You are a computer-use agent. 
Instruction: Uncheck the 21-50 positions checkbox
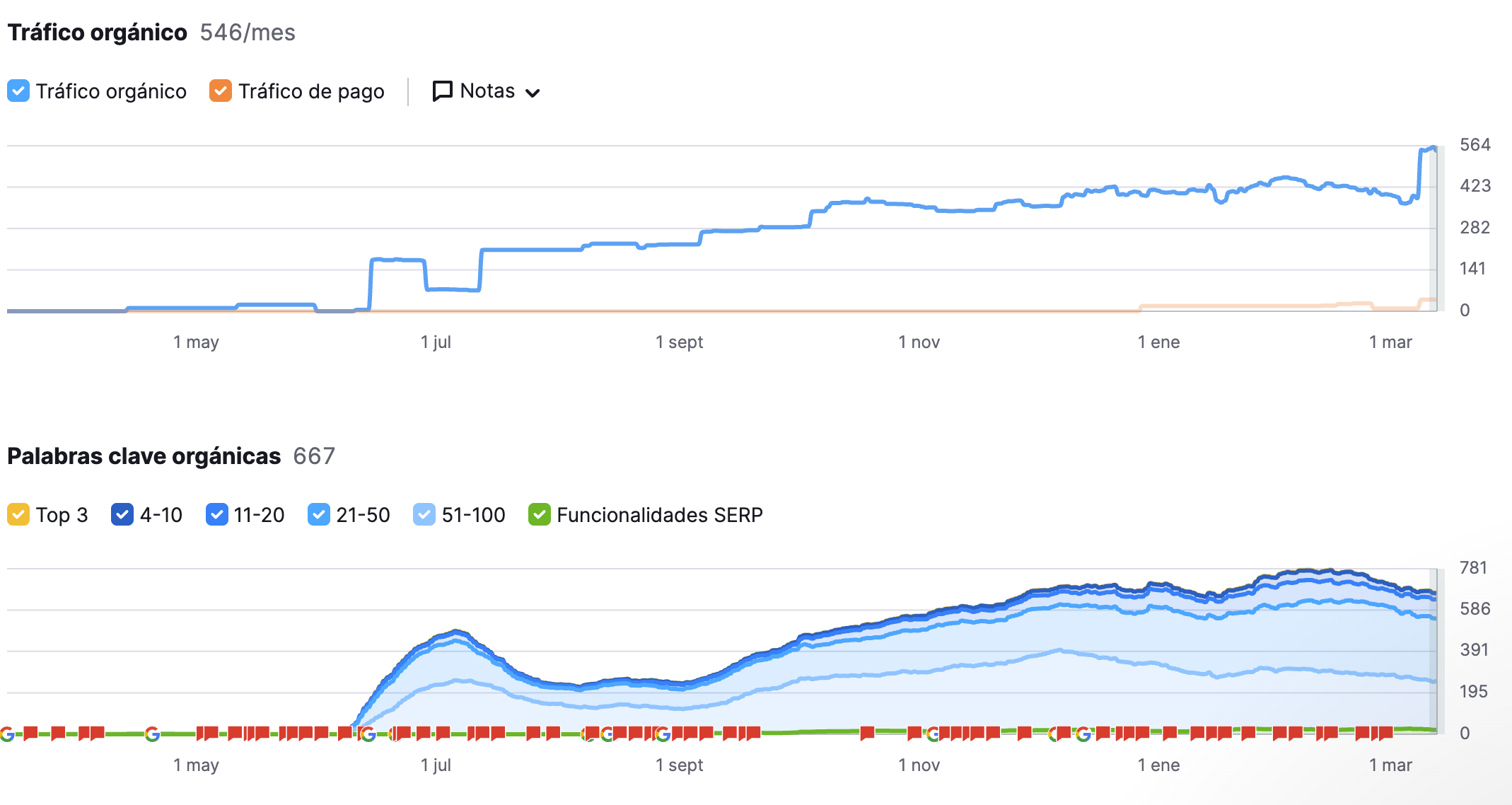coord(319,515)
